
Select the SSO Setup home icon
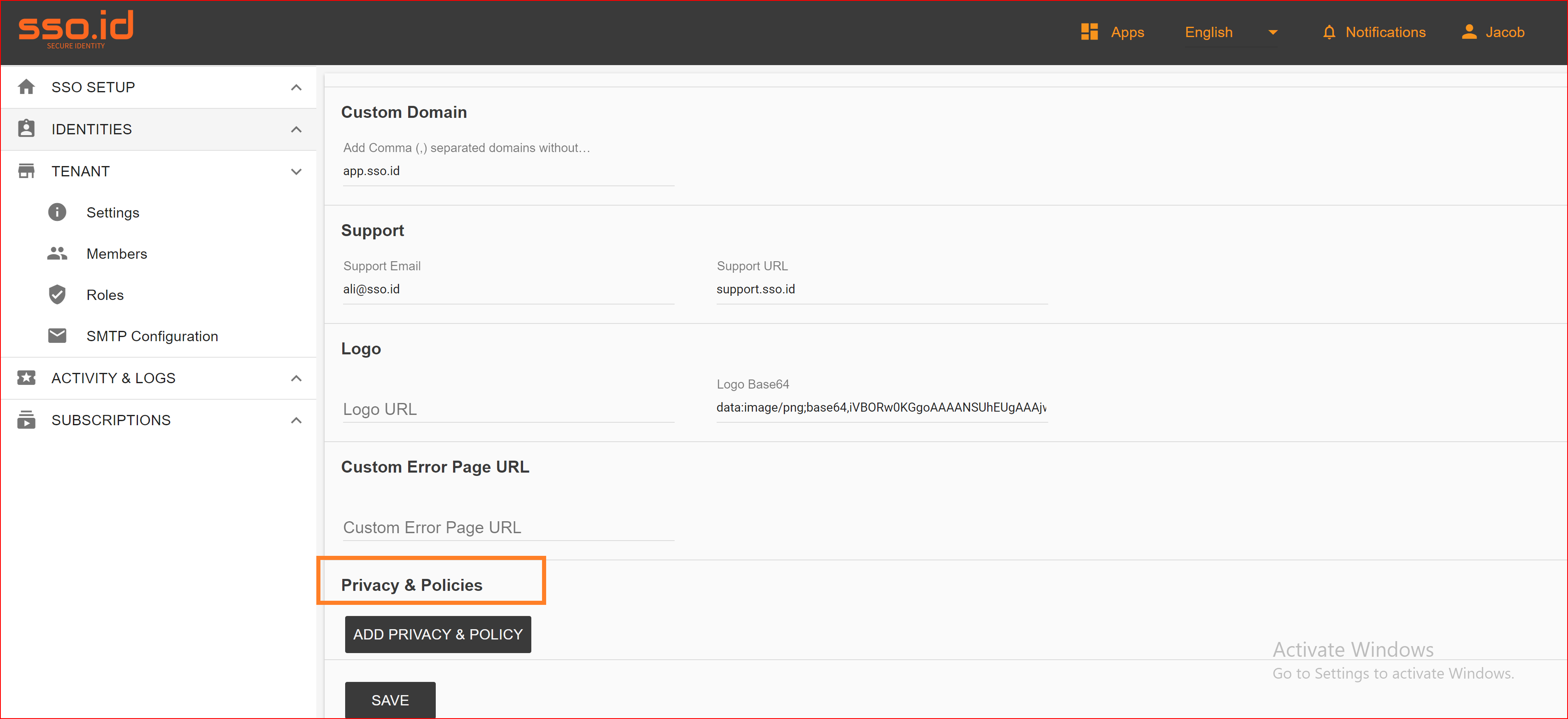coord(27,87)
